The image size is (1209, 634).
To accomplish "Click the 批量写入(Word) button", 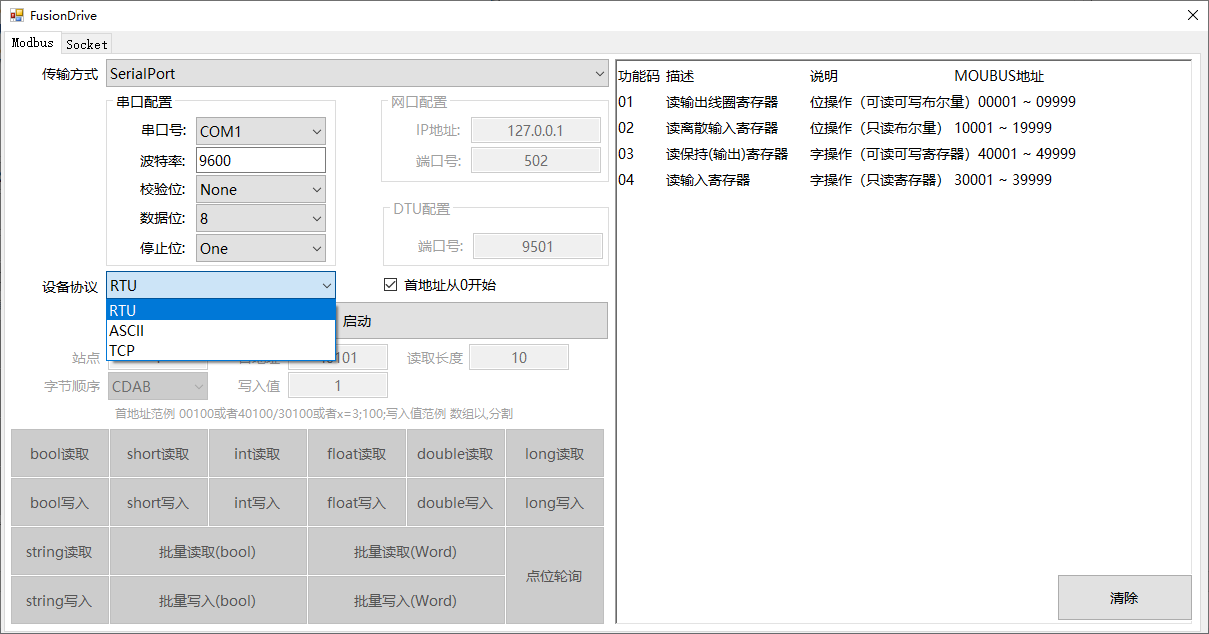I will tap(406, 600).
